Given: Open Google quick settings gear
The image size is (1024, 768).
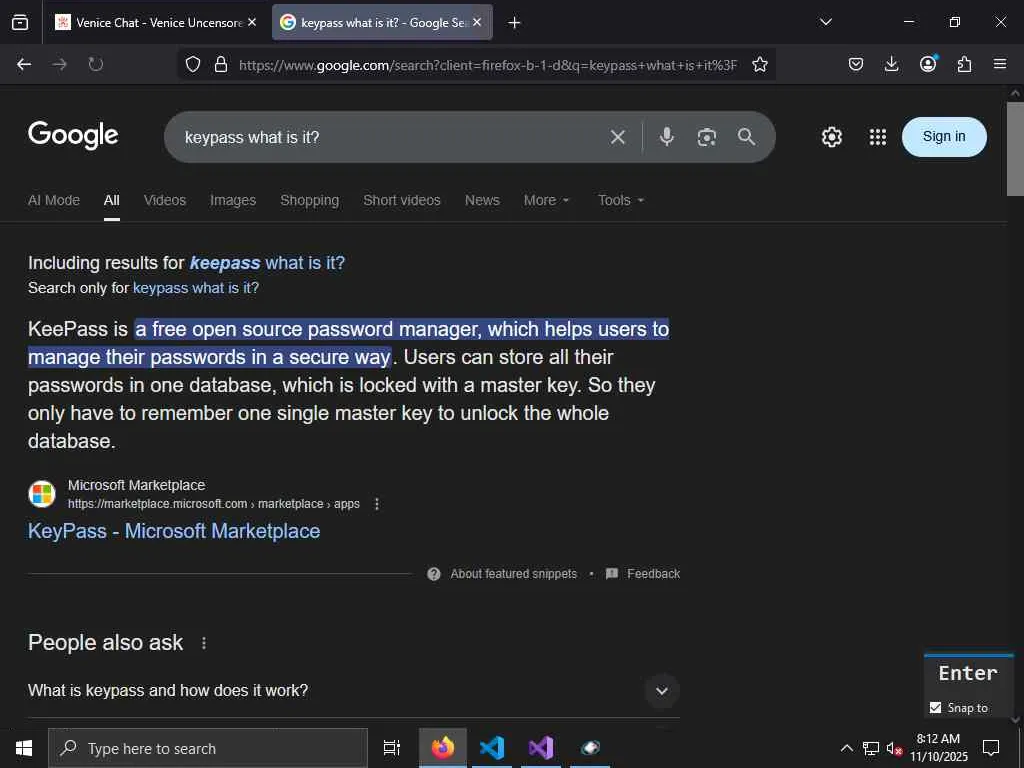Looking at the screenshot, I should pyautogui.click(x=831, y=137).
